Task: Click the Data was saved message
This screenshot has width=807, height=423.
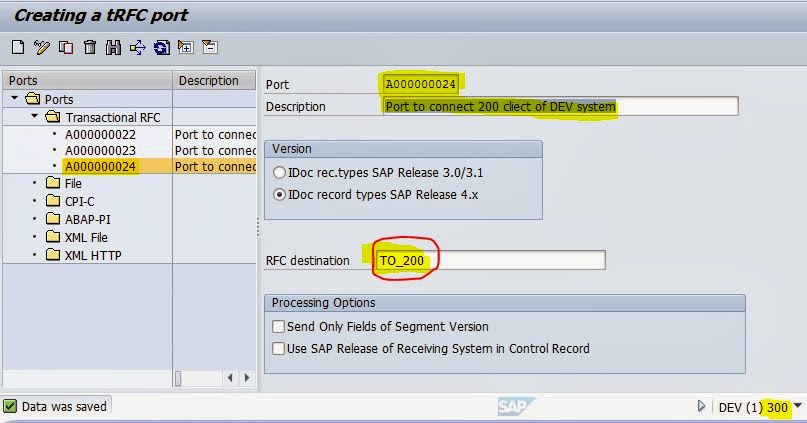Action: pos(64,406)
